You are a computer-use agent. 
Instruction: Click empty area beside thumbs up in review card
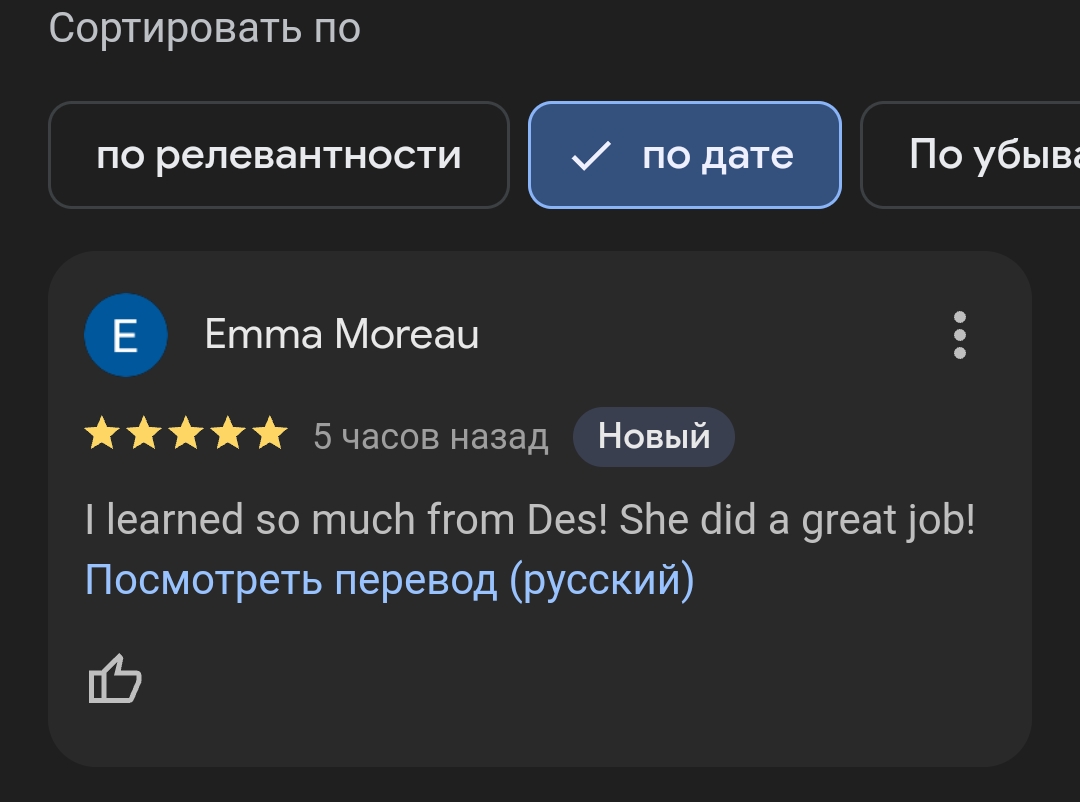(x=551, y=679)
